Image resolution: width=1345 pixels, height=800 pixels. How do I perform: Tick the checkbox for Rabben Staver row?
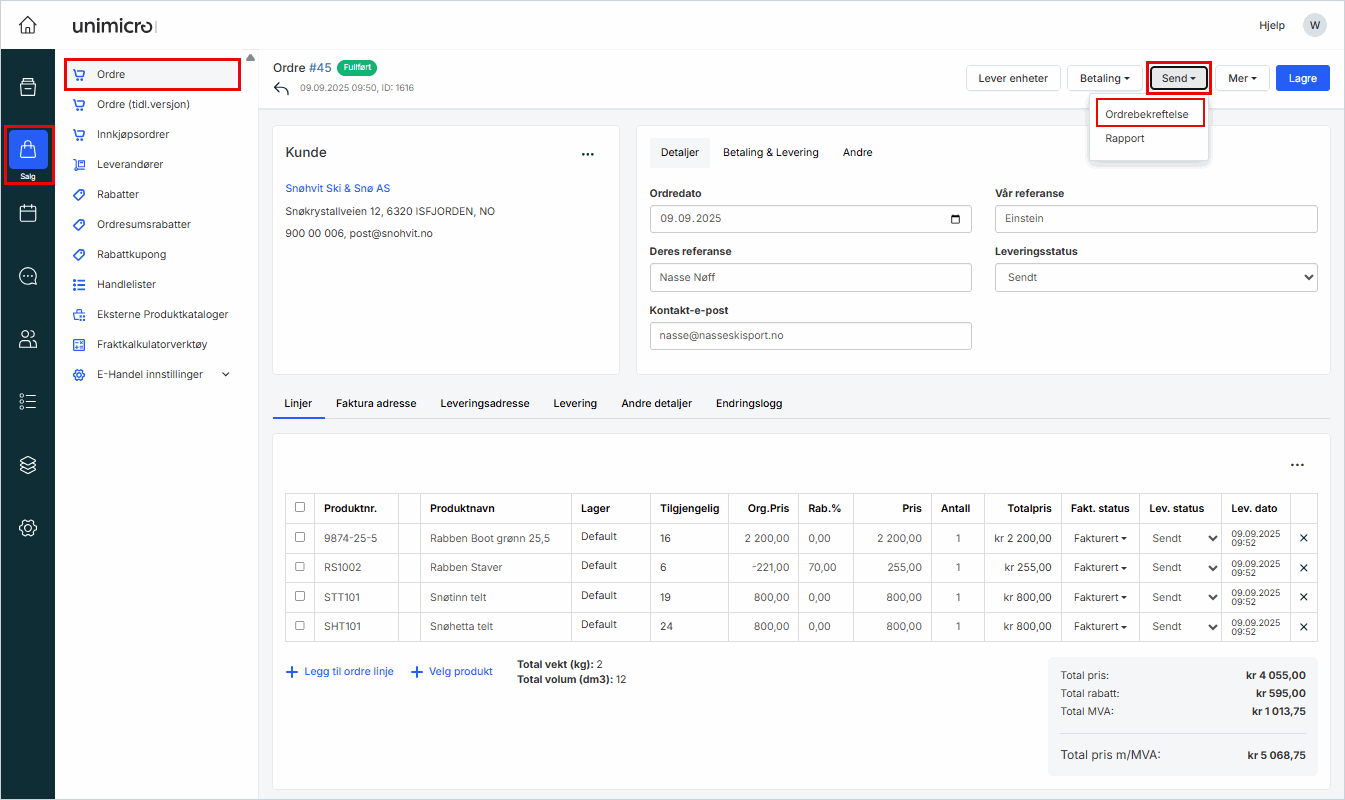coord(300,567)
